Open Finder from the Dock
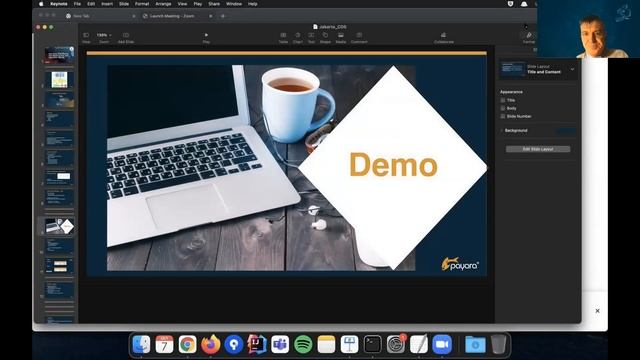The height and width of the screenshot is (360, 640). [x=142, y=344]
